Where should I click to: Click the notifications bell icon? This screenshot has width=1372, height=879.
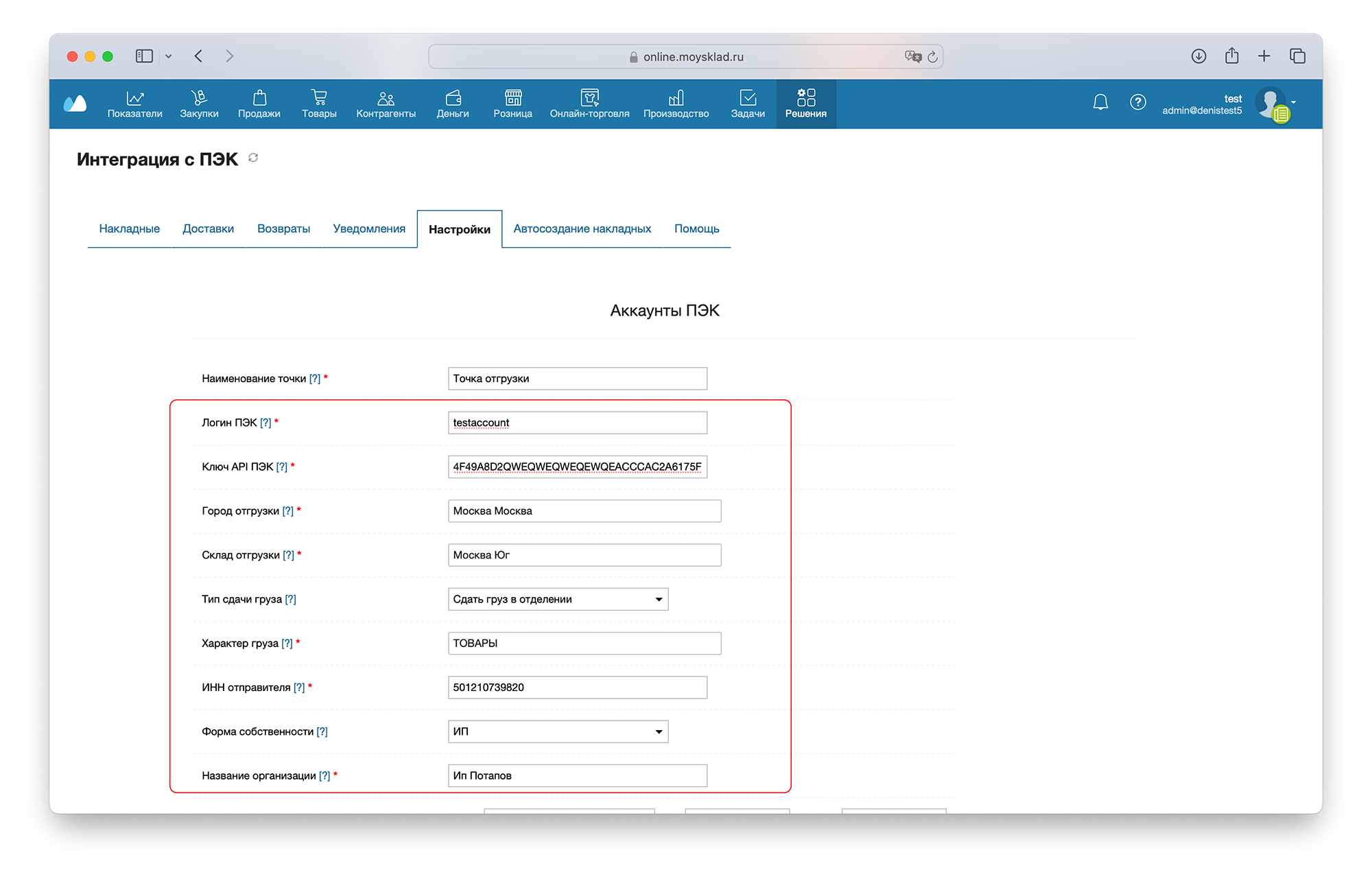(x=1100, y=103)
